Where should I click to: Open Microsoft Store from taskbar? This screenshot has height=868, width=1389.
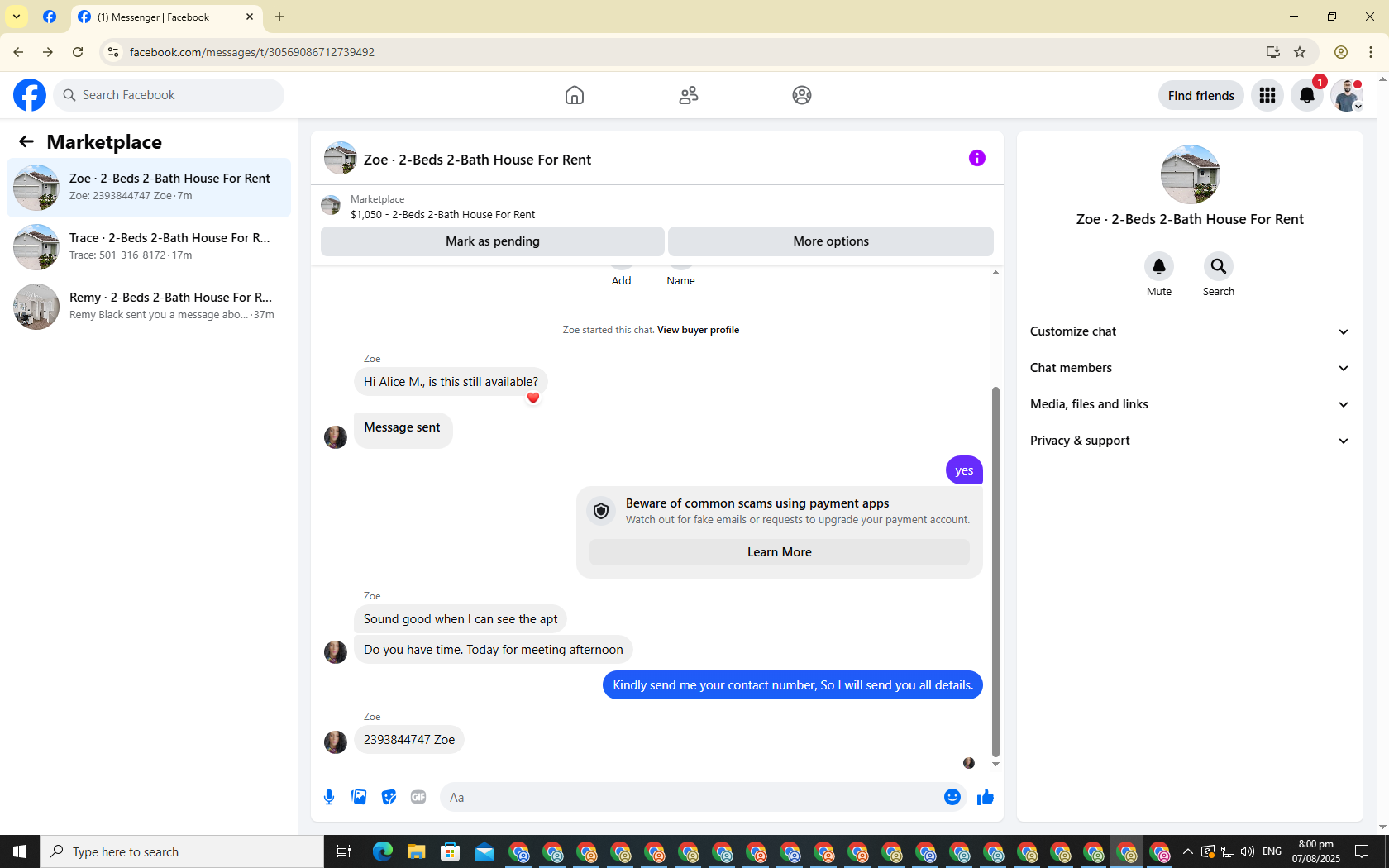click(450, 851)
